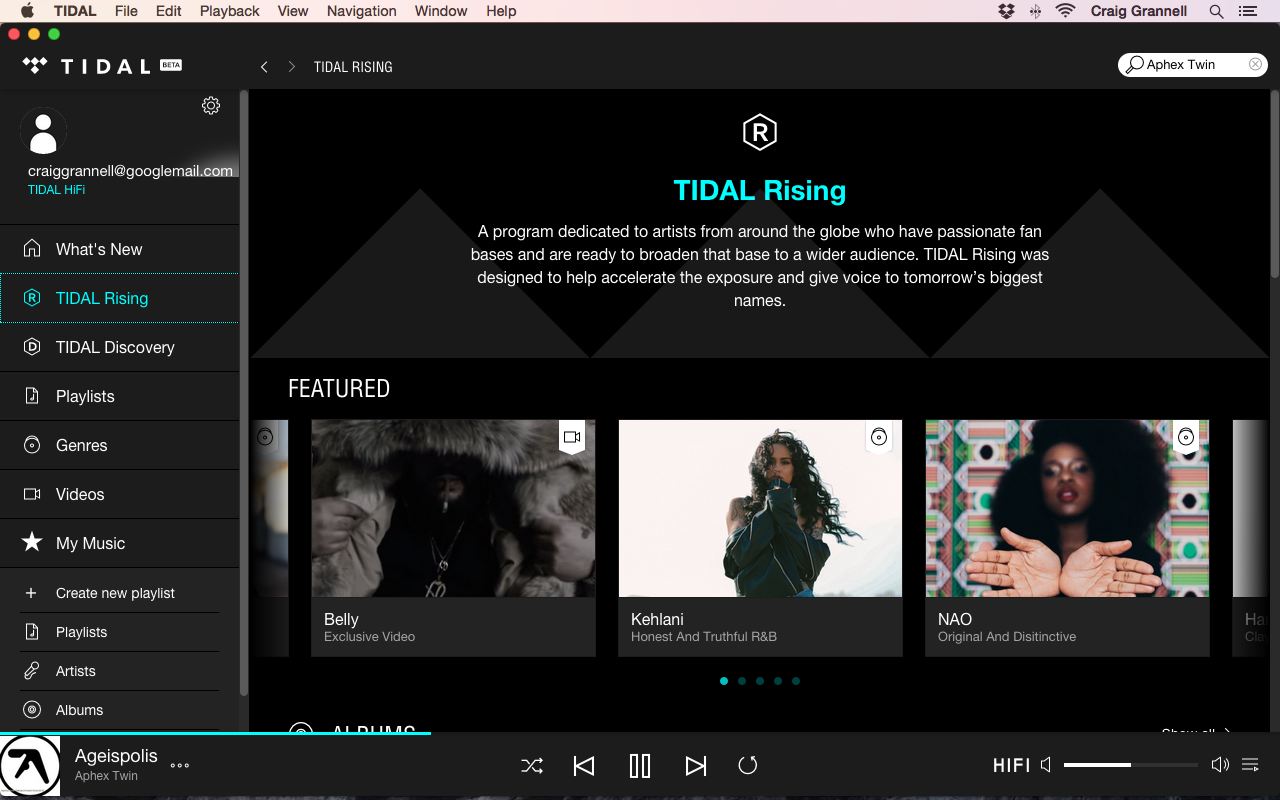The height and width of the screenshot is (800, 1280).
Task: Click Dropbox menu bar icon
Action: (1006, 11)
